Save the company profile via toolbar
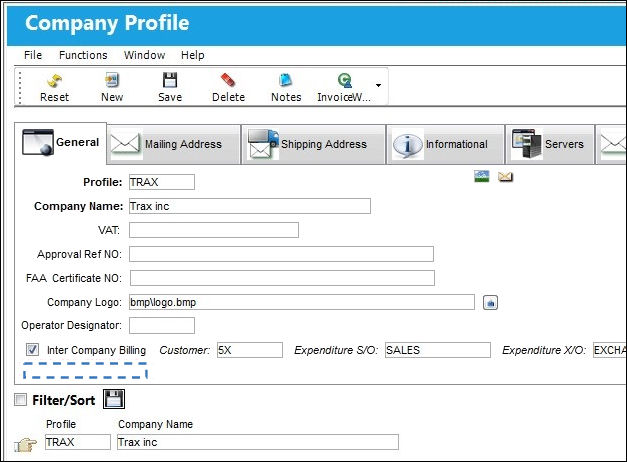The height and width of the screenshot is (462, 627). pyautogui.click(x=170, y=88)
